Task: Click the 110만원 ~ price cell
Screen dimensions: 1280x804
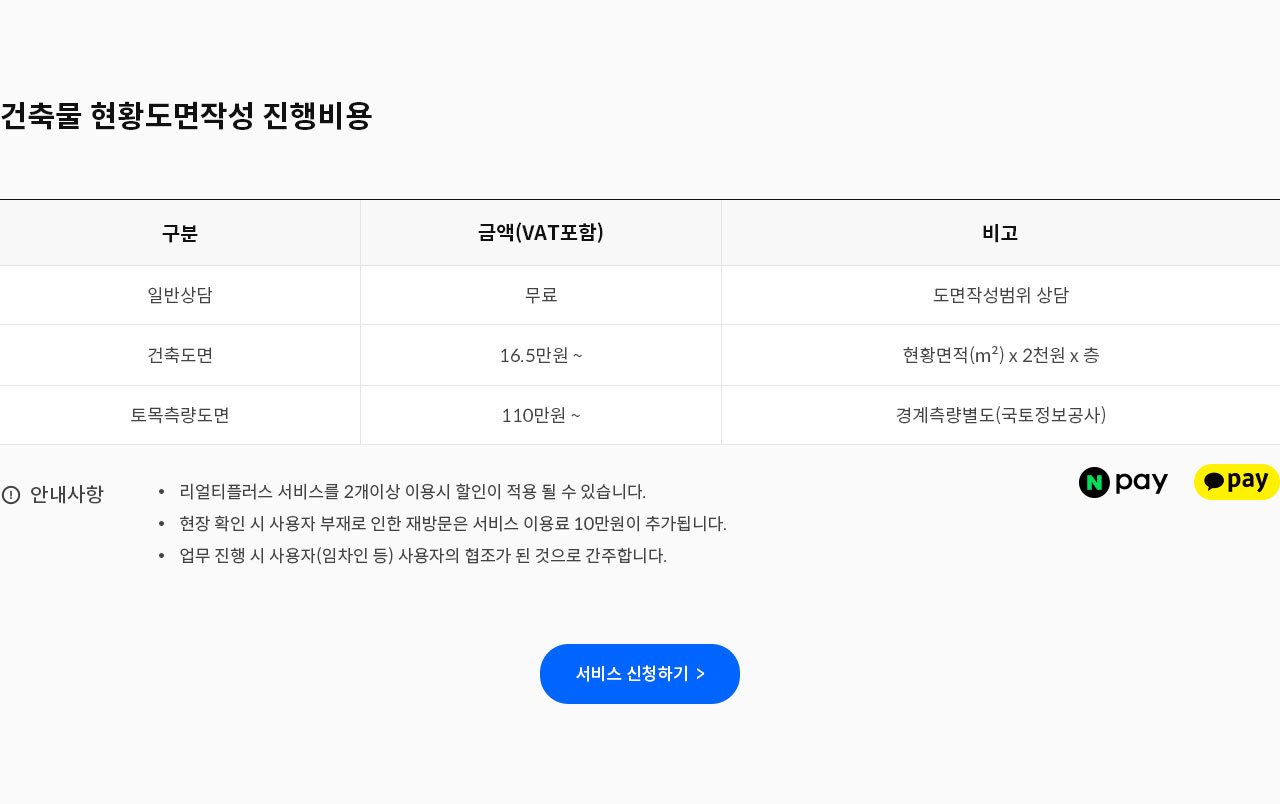Action: tap(540, 415)
